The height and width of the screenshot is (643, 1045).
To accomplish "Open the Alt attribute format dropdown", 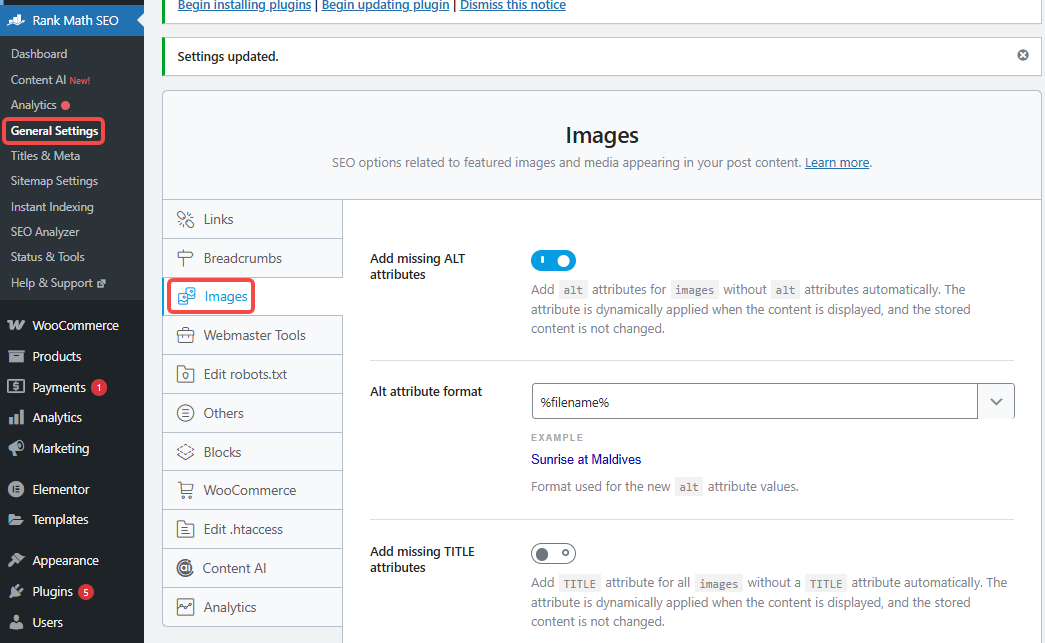I will coord(996,400).
